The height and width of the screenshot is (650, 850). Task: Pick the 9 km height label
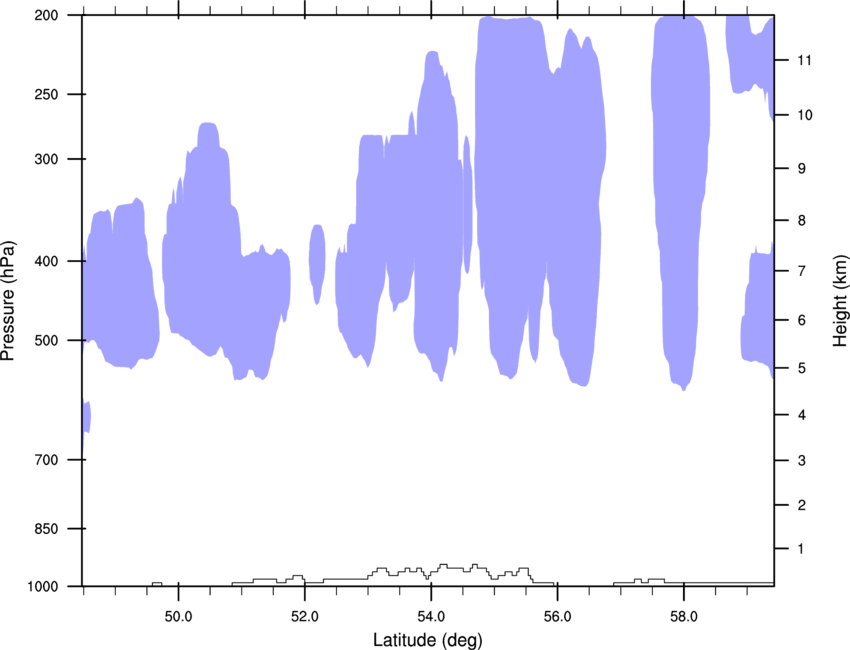(x=801, y=169)
